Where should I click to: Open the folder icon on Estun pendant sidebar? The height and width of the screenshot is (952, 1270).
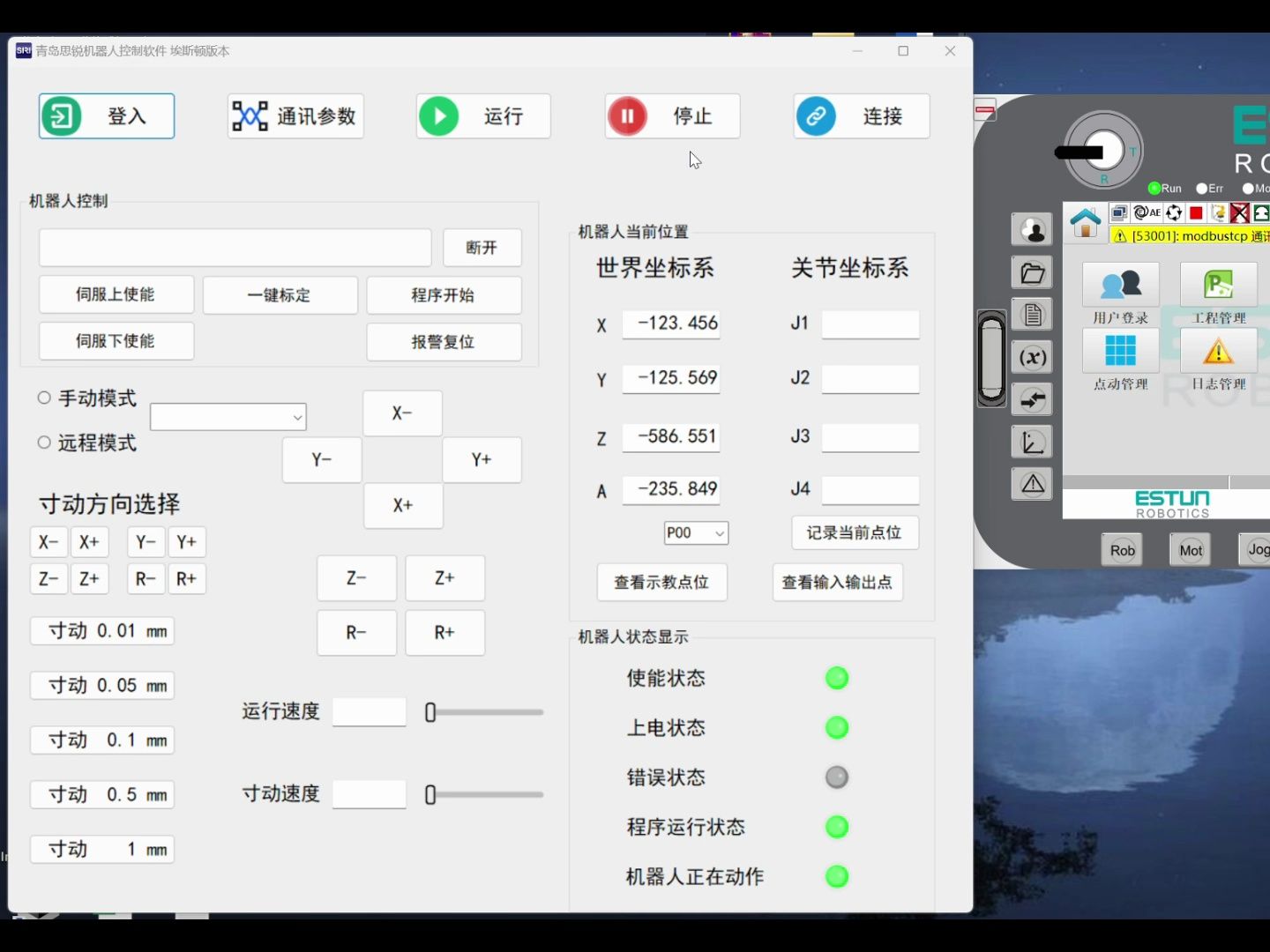click(x=1032, y=272)
